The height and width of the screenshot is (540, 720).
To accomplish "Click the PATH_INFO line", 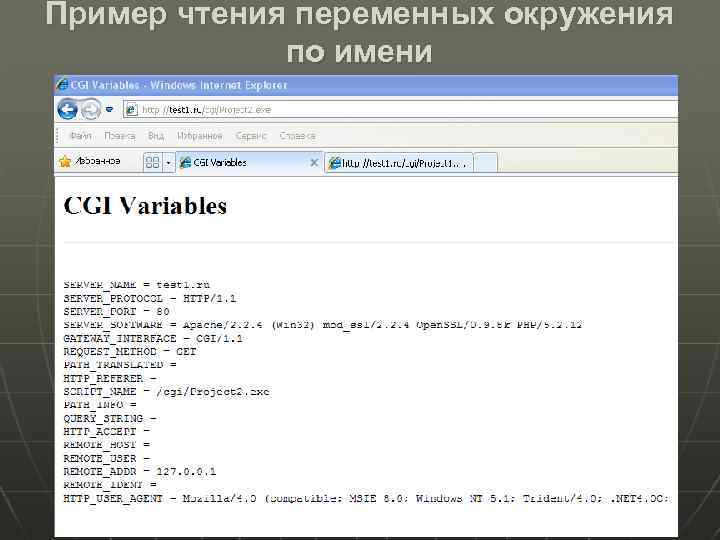I will pyautogui.click(x=100, y=405).
